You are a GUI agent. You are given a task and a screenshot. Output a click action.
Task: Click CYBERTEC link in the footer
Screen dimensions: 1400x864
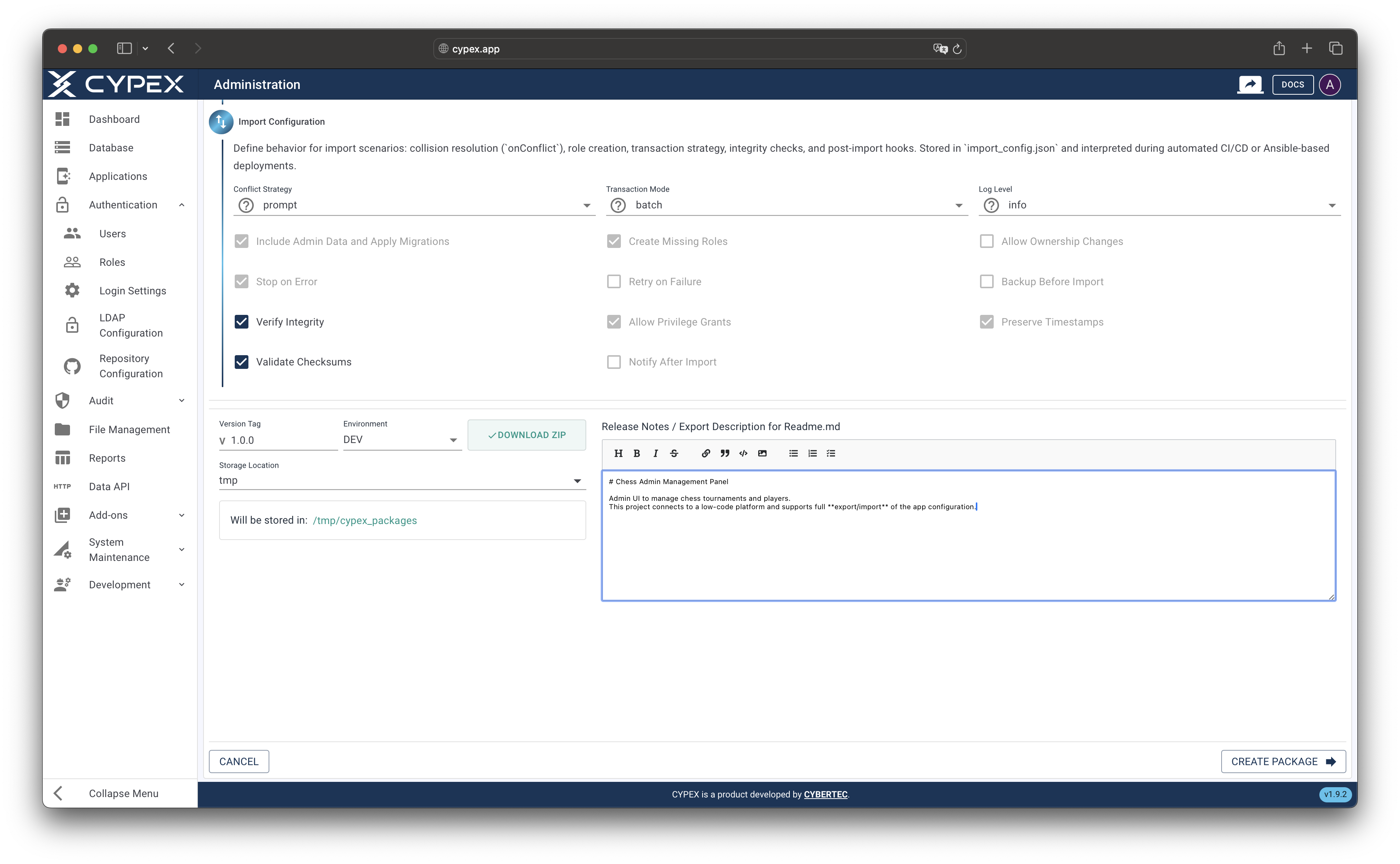pyautogui.click(x=826, y=794)
